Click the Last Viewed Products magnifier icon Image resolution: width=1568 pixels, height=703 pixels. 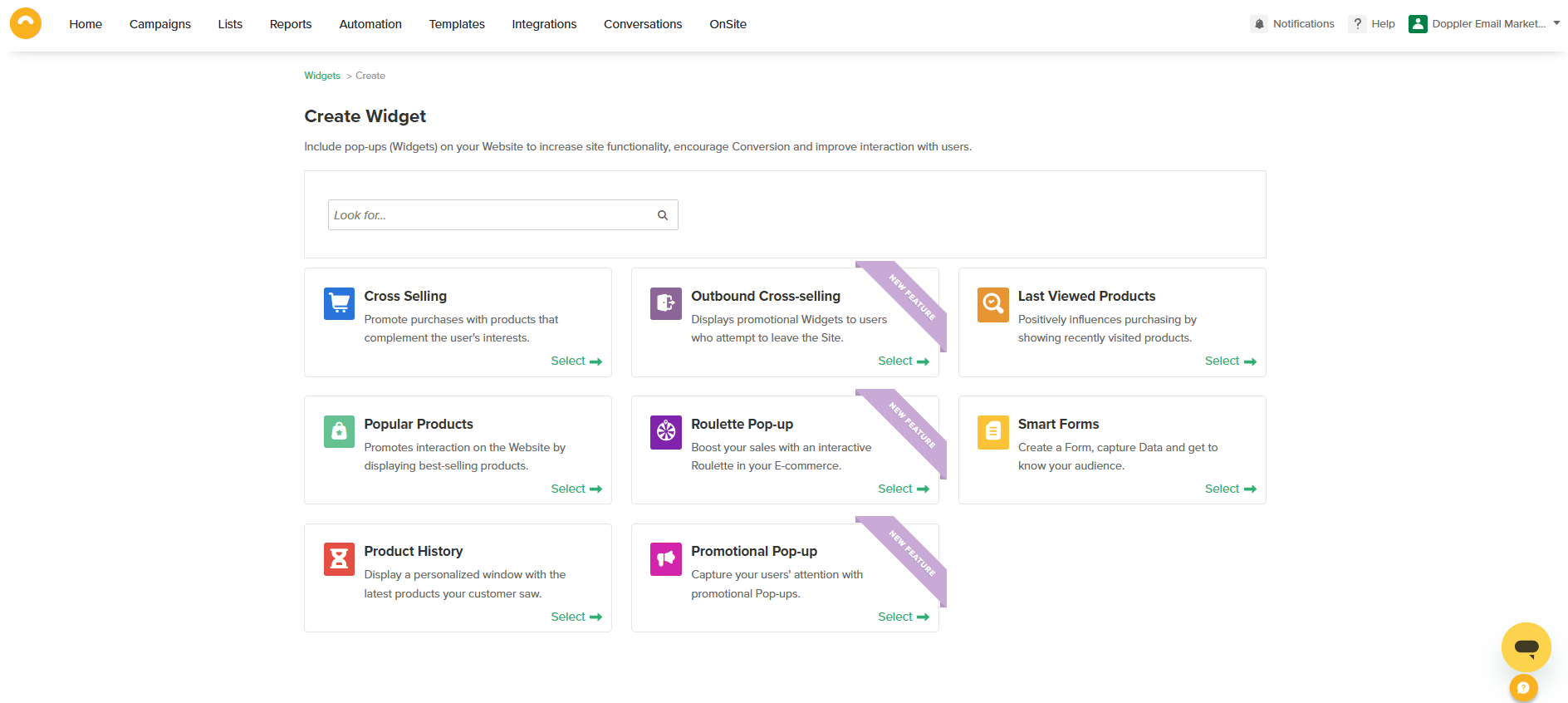(992, 303)
